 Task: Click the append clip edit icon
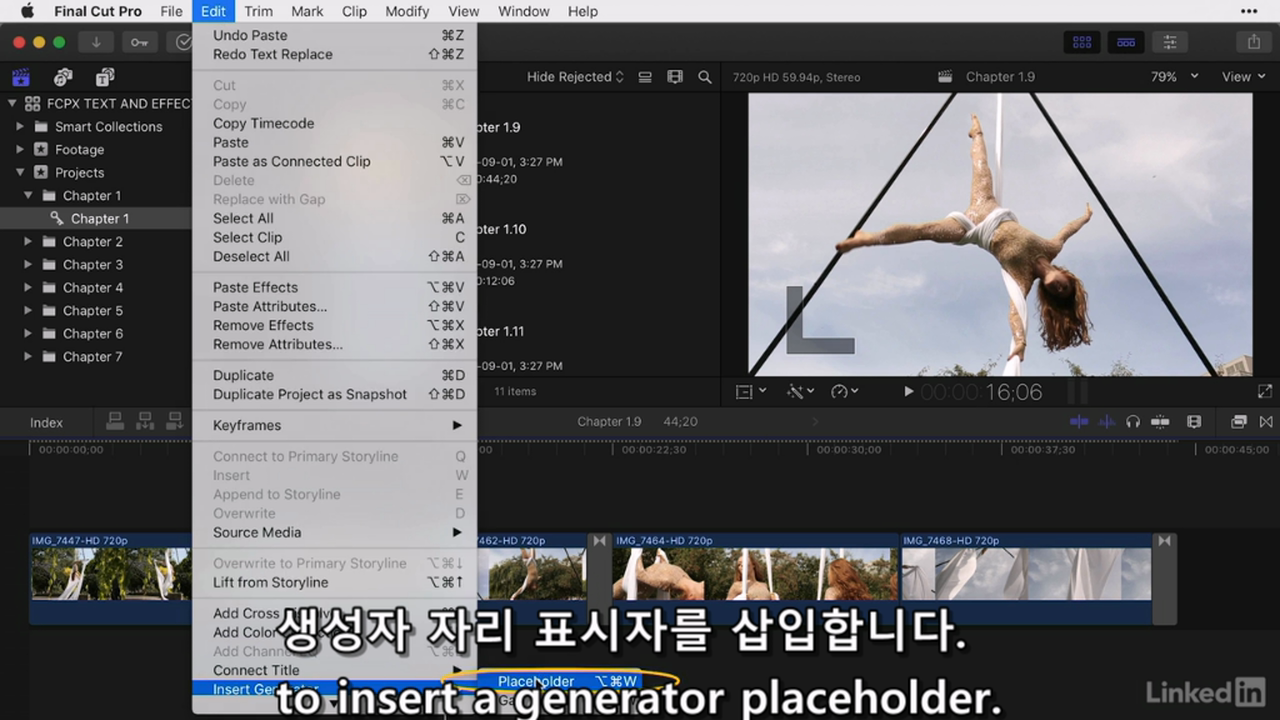(x=174, y=422)
